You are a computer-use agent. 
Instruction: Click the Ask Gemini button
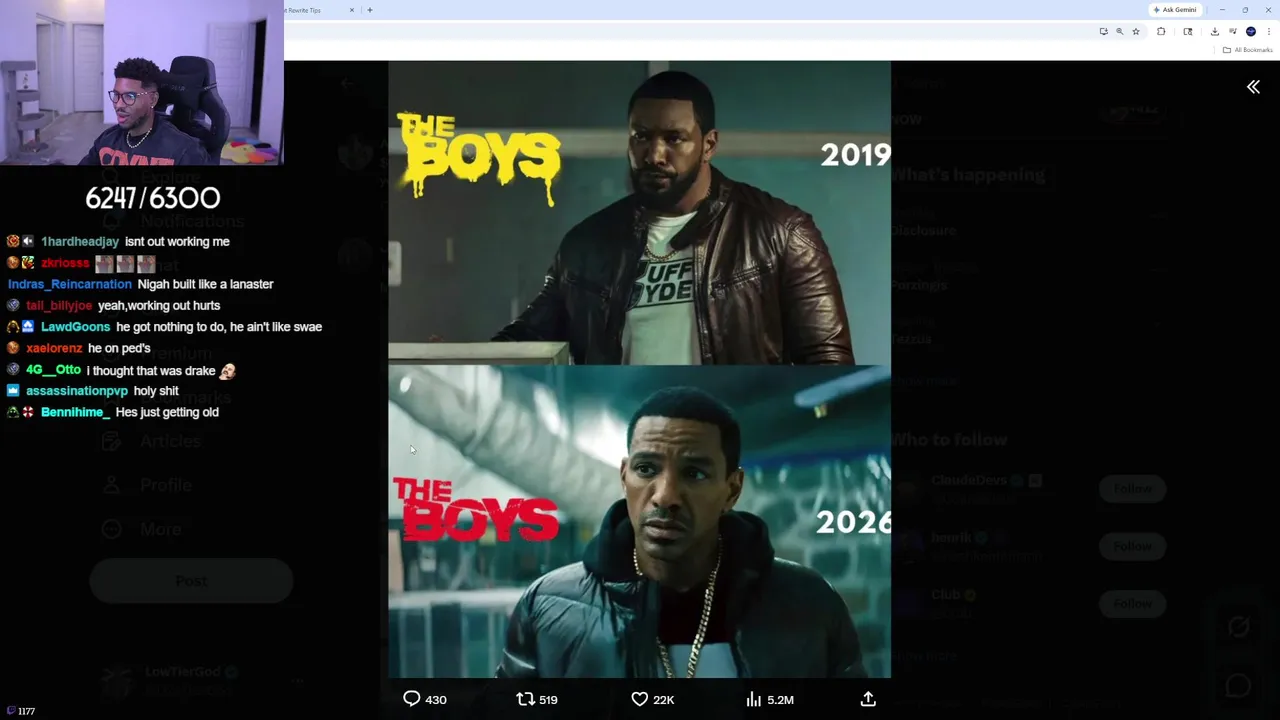tap(1175, 10)
